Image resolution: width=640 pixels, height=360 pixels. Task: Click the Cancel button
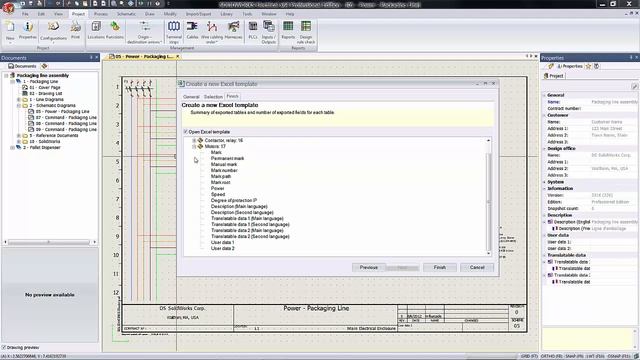[477, 267]
